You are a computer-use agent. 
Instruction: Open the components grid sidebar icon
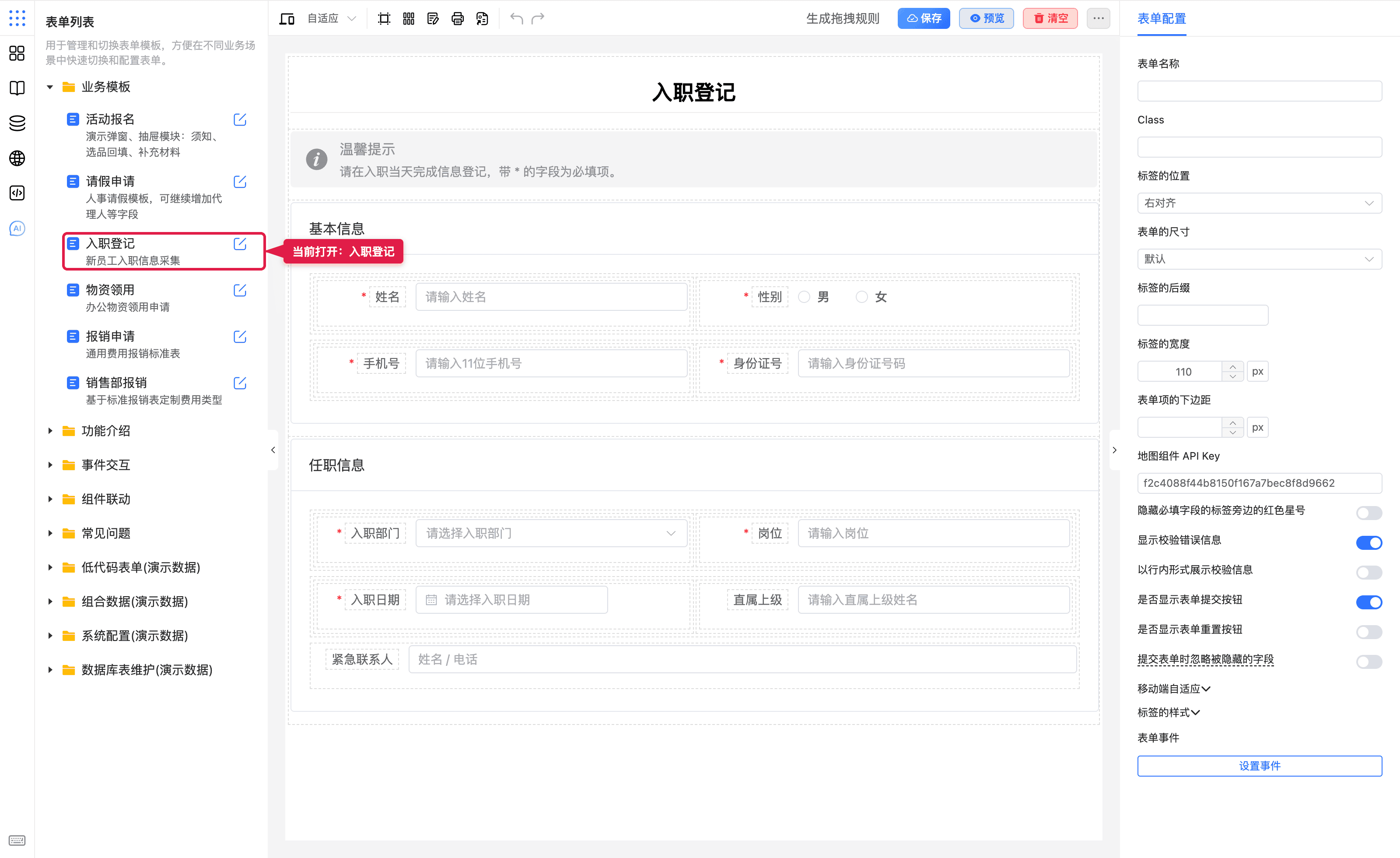(17, 53)
